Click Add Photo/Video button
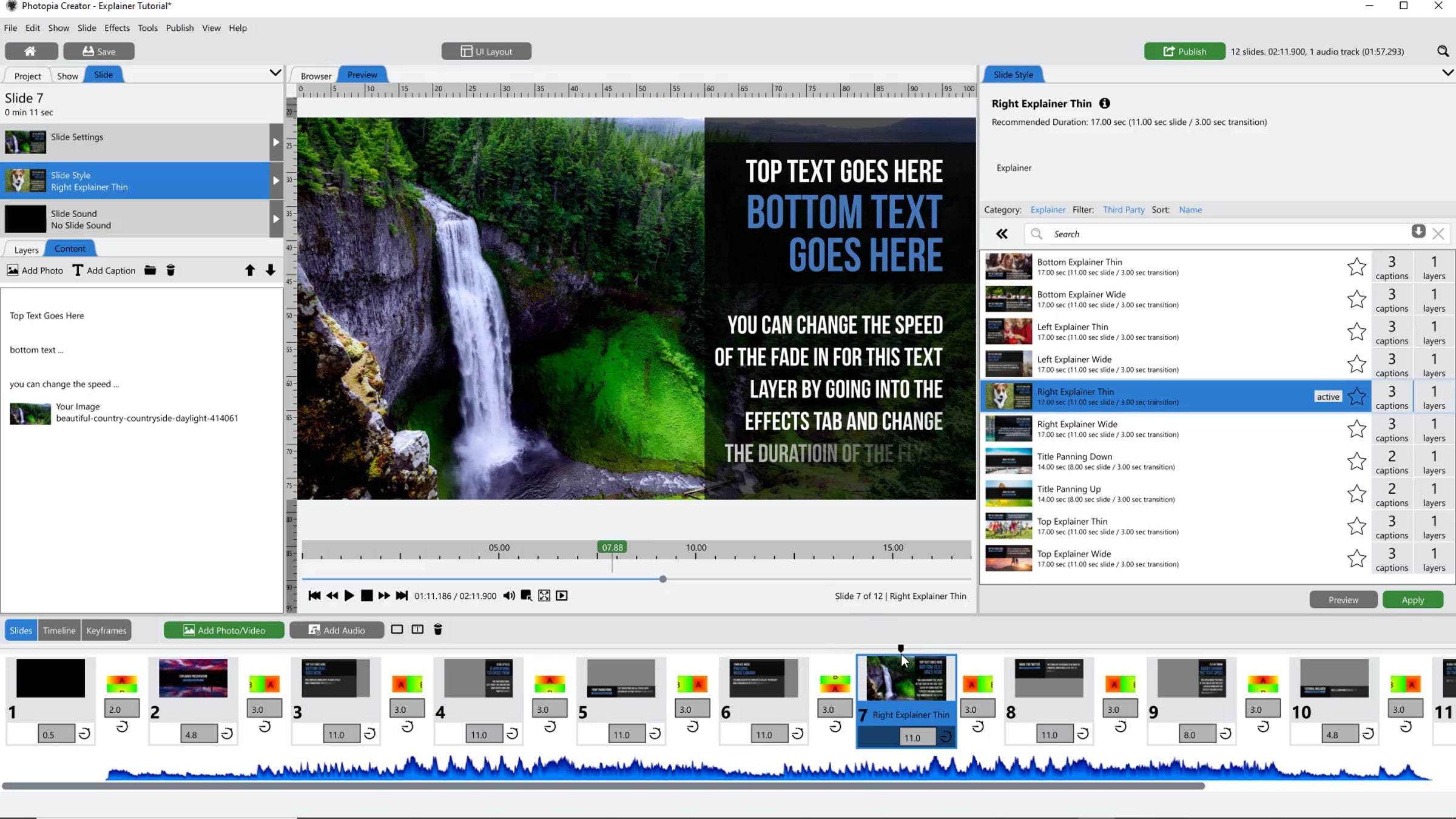 point(224,630)
